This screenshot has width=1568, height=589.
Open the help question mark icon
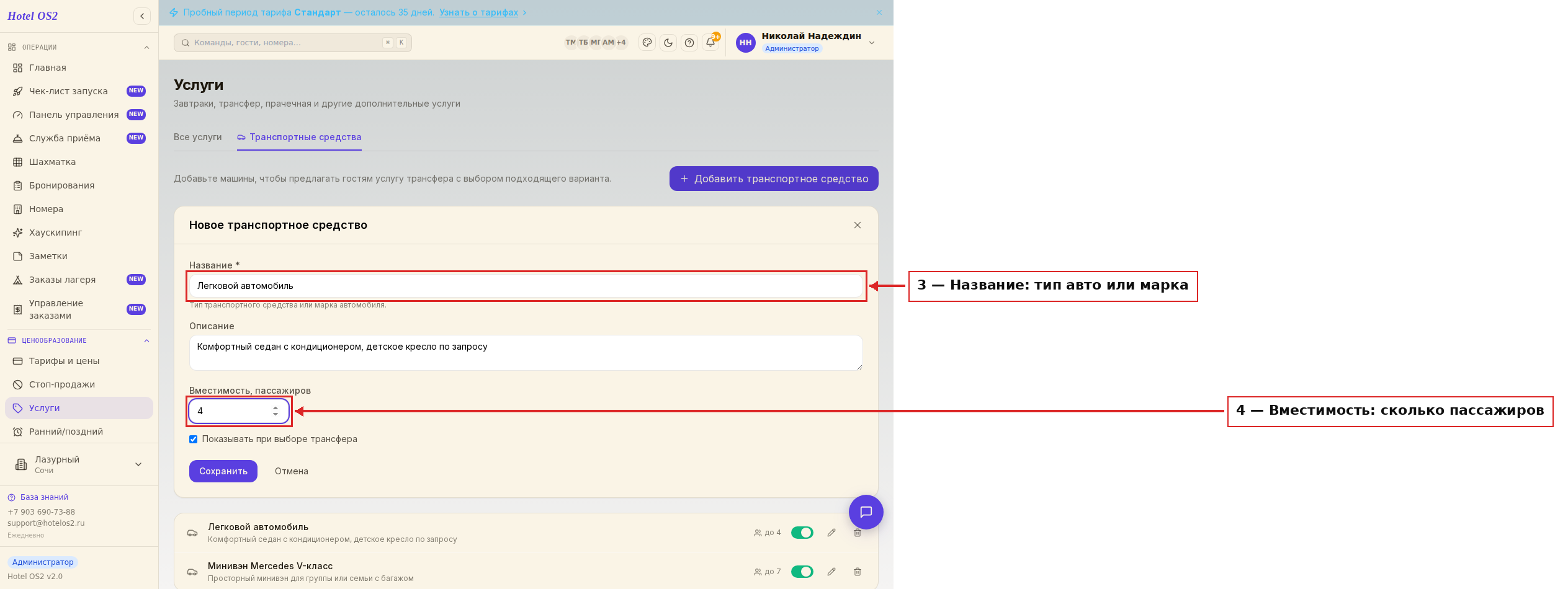[689, 43]
